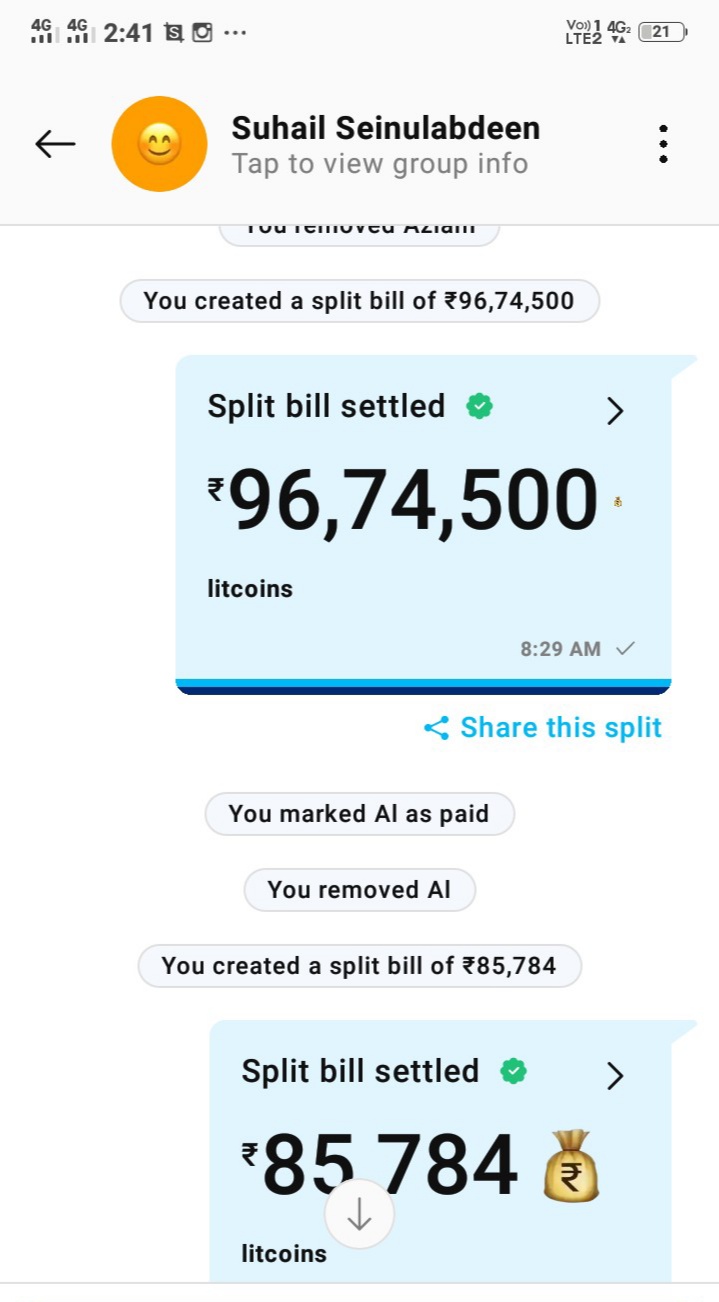
Task: Tap the 8:29 AM delivered checkmark
Action: pos(625,649)
